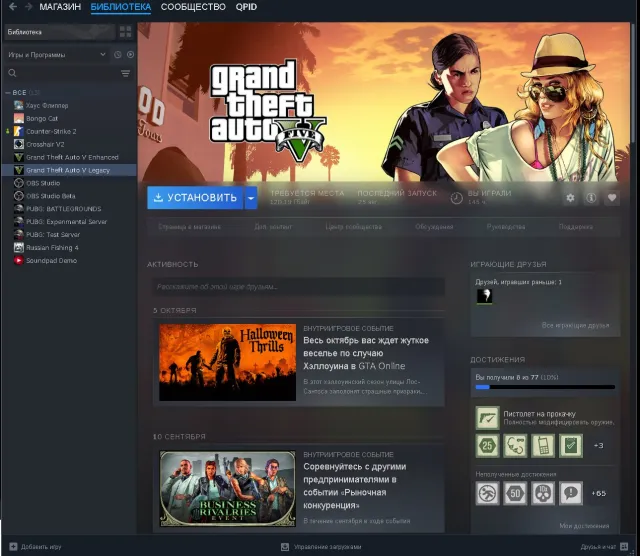Click the OBS Studio icon in list
This screenshot has height=556, width=640.
(19, 183)
